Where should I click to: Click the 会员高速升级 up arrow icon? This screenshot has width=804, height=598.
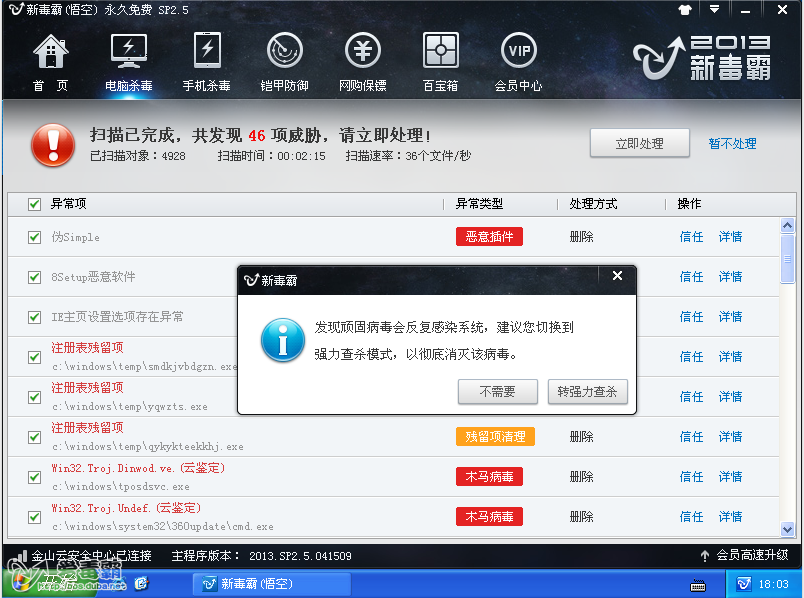[x=705, y=555]
